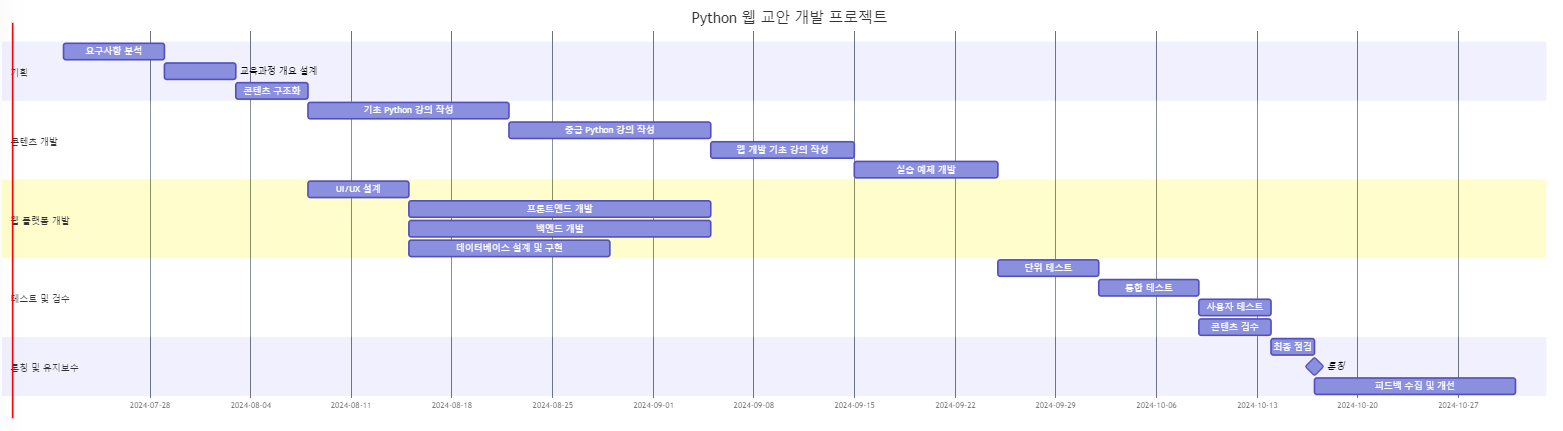Viewport: 1563px width, 431px height.
Task: Click the 데이터베이스 설계 및 구현 bar
Action: coord(509,248)
